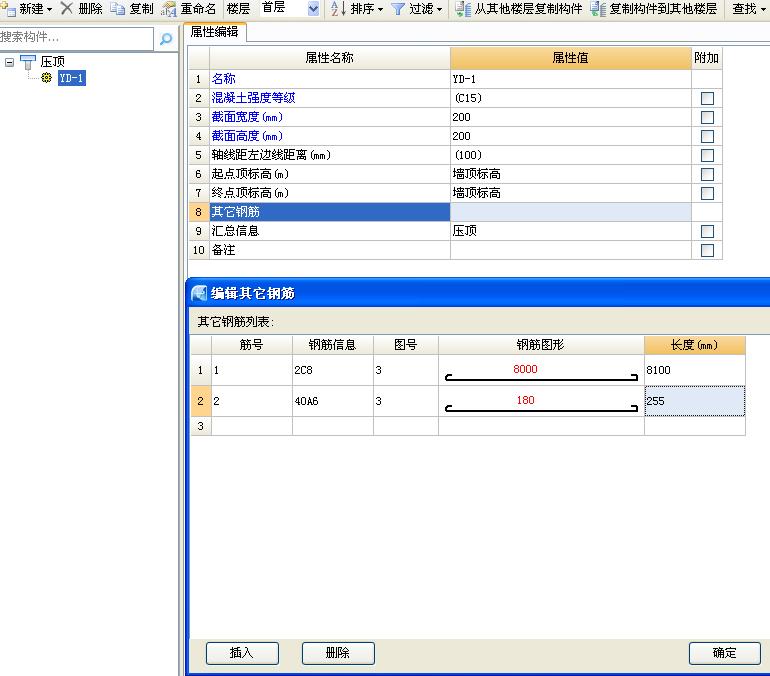Click the 图号 column header
770x676 pixels.
[x=406, y=345]
